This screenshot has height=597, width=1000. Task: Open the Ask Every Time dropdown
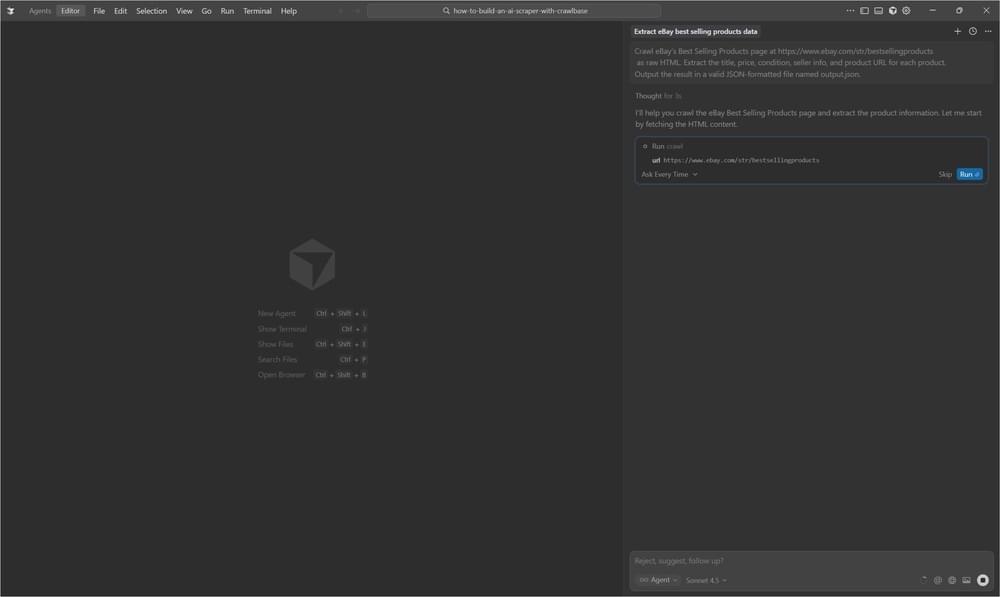(668, 174)
